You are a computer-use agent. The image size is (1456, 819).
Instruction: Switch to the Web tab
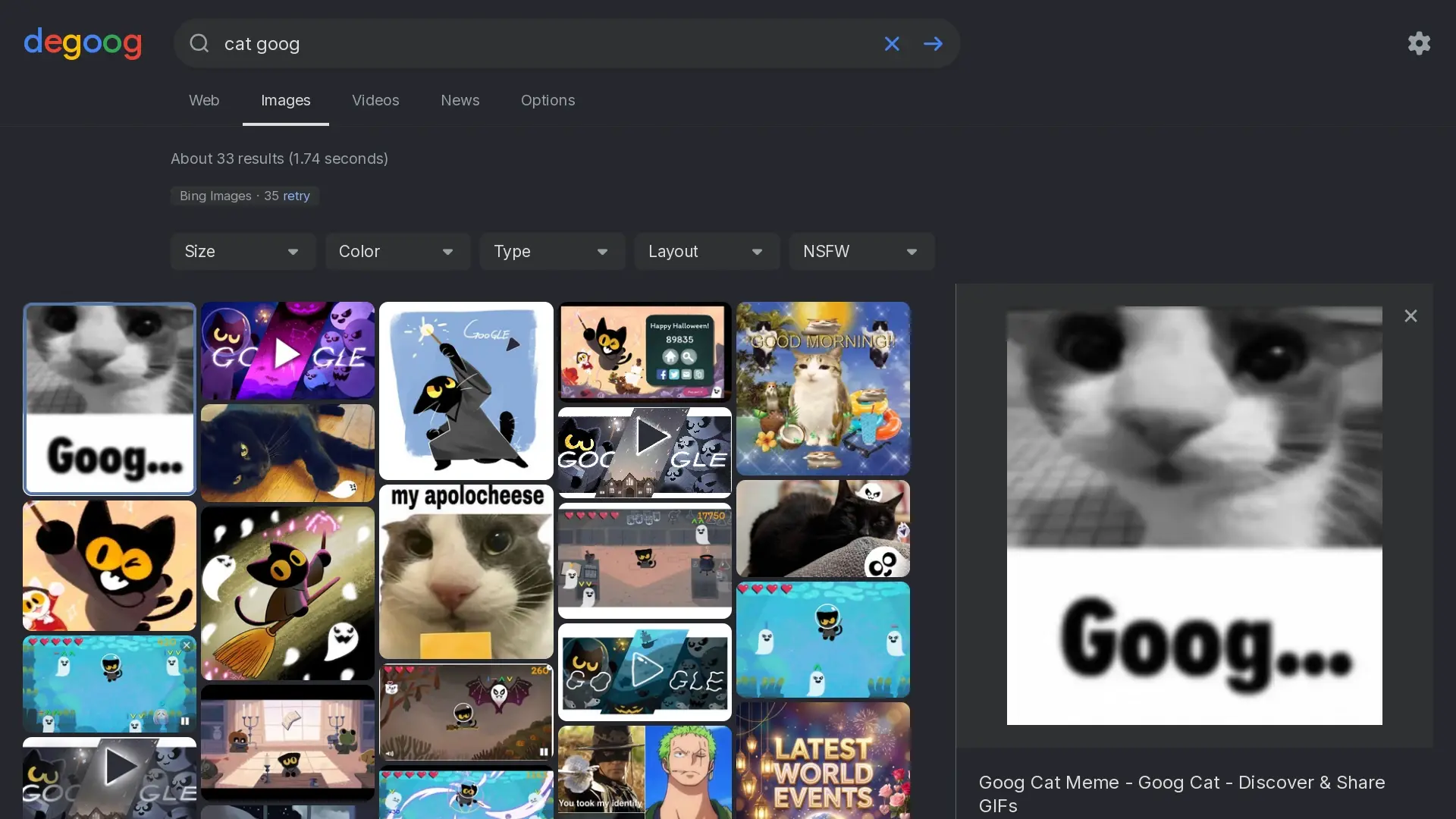tap(204, 100)
